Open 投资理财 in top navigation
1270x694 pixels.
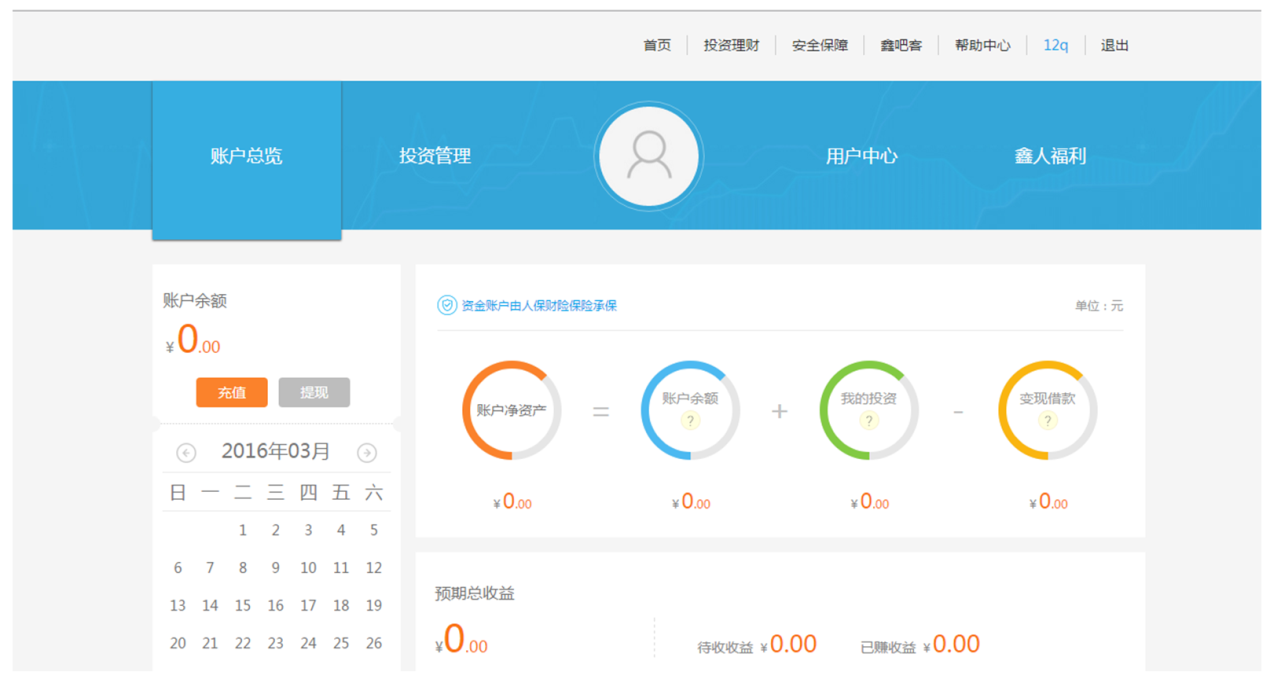tap(731, 45)
